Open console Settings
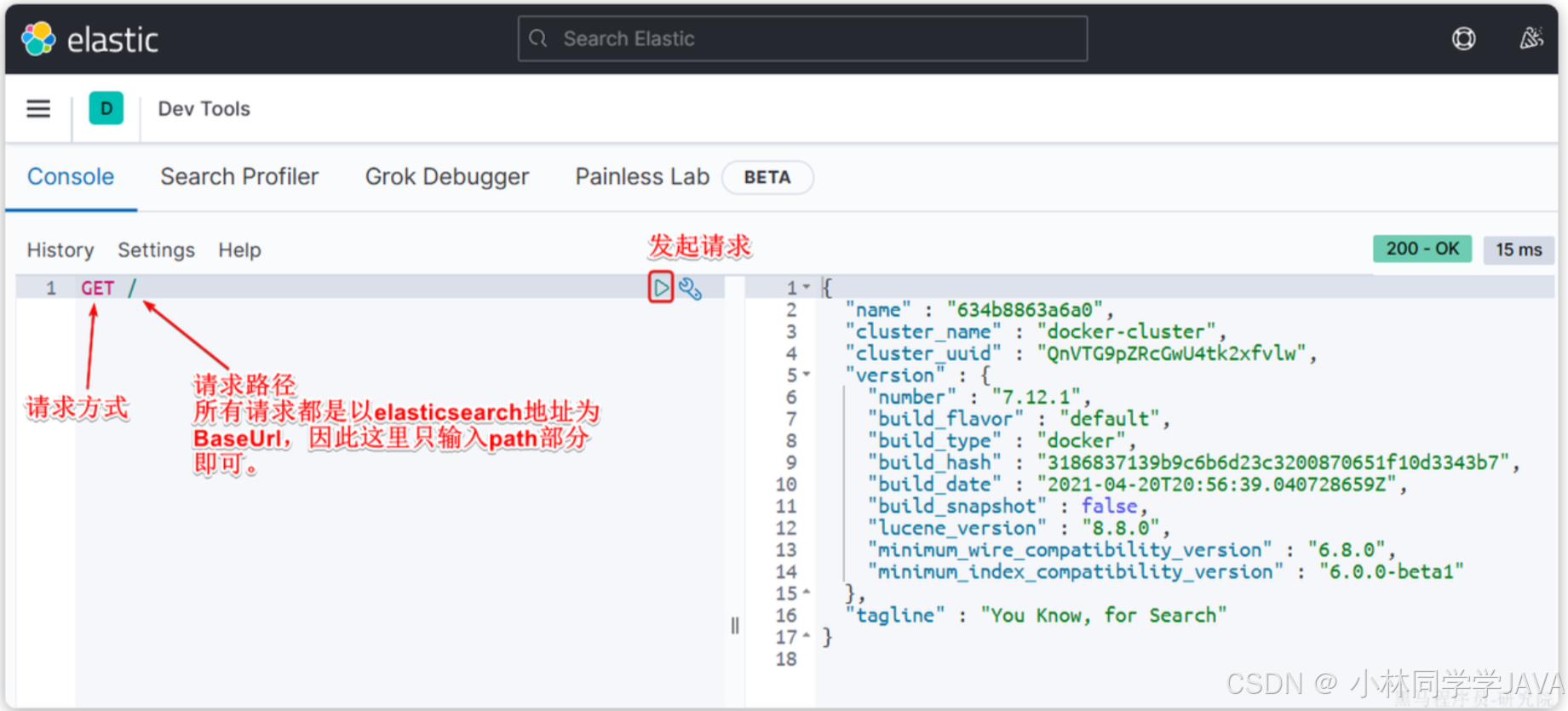This screenshot has width=1568, height=711. [156, 250]
